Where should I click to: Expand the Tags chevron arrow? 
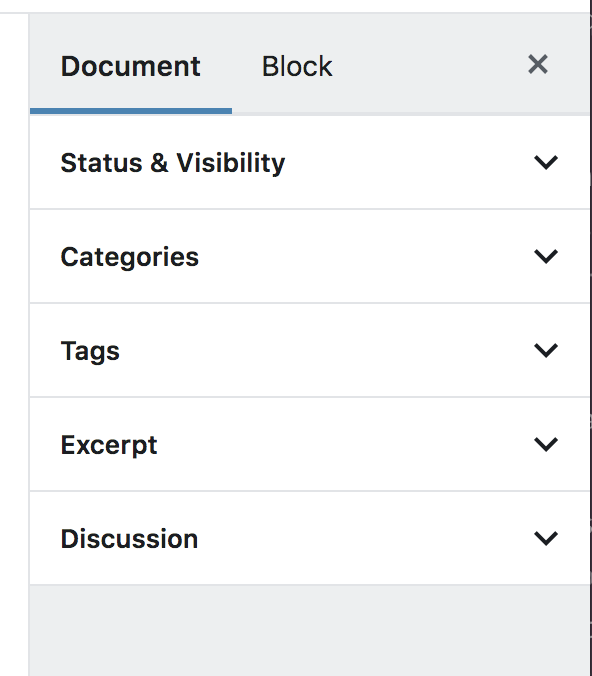[546, 351]
